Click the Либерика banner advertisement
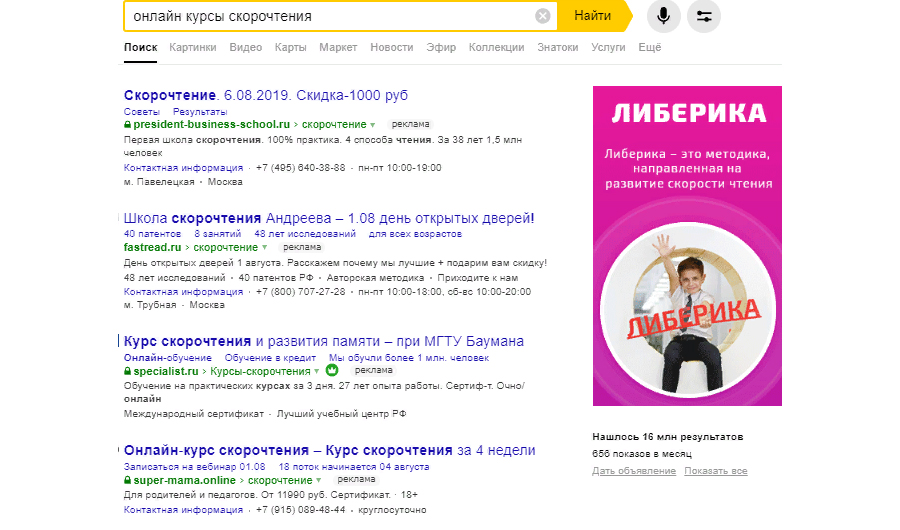This screenshot has height=530, width=900. [687, 245]
